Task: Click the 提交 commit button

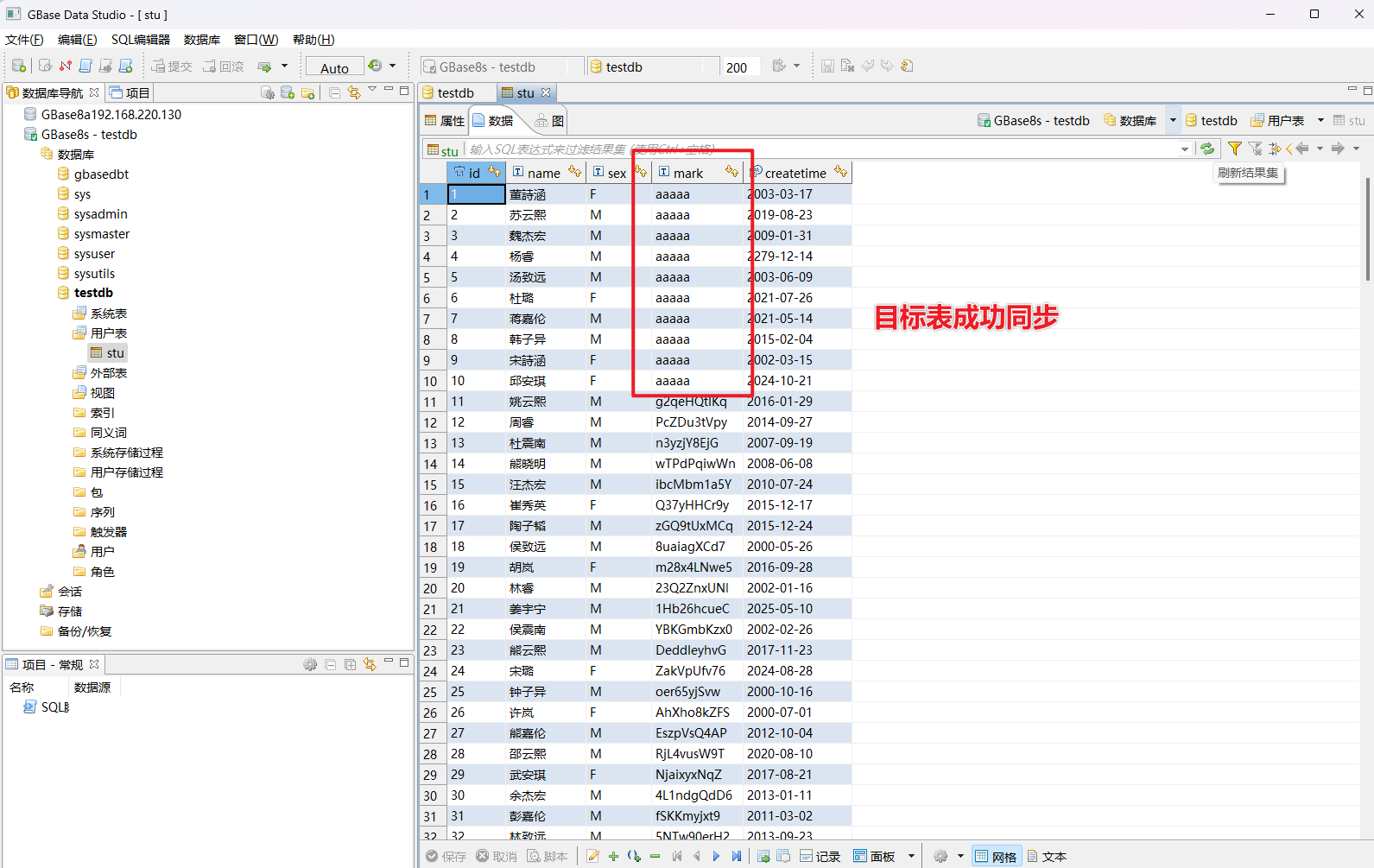Action: click(172, 67)
